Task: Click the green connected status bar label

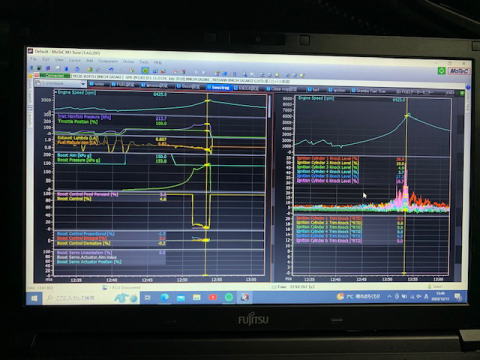Action: pyautogui.click(x=55, y=76)
